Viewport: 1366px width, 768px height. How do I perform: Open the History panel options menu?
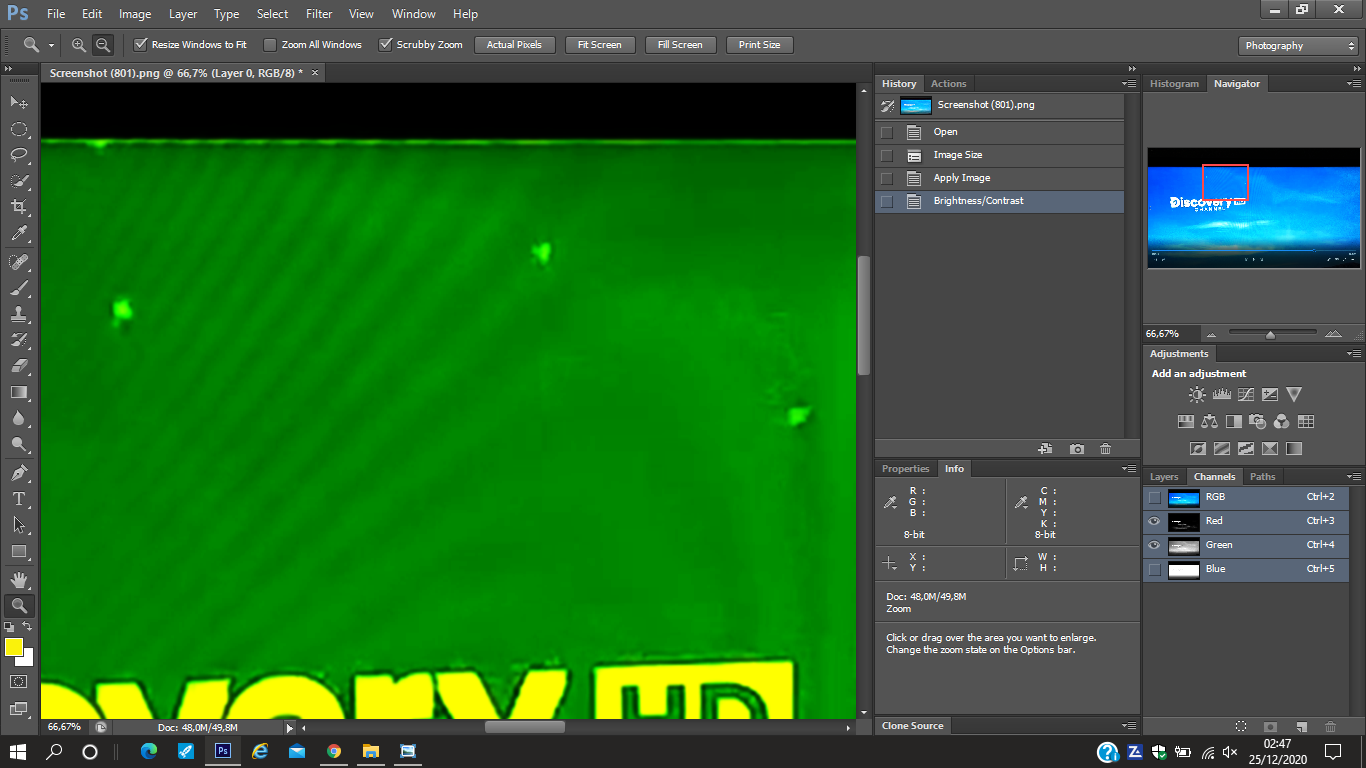[1129, 84]
